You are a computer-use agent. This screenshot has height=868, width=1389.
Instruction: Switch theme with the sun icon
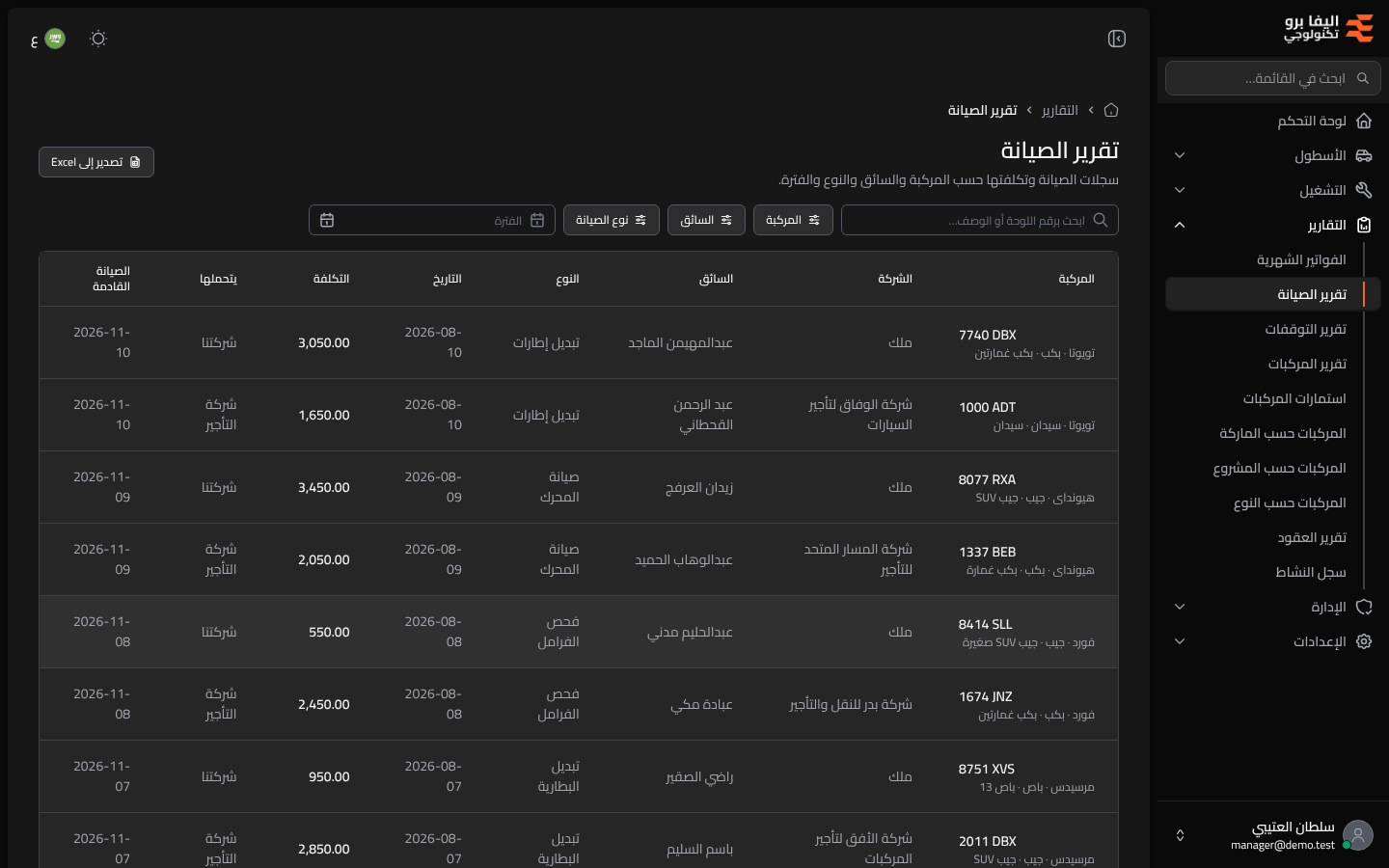pyautogui.click(x=98, y=39)
